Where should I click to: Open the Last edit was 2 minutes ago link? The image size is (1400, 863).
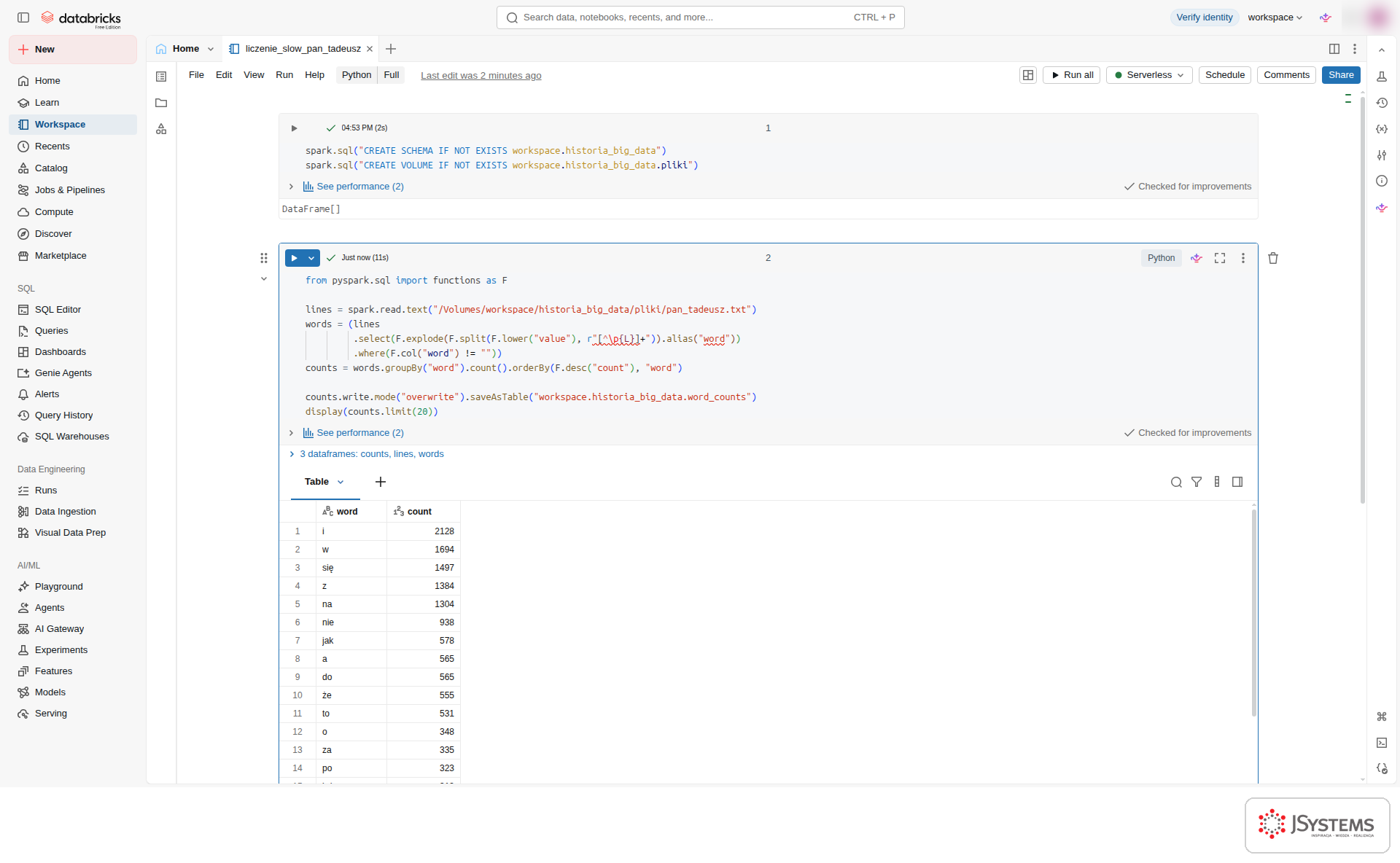coord(481,76)
